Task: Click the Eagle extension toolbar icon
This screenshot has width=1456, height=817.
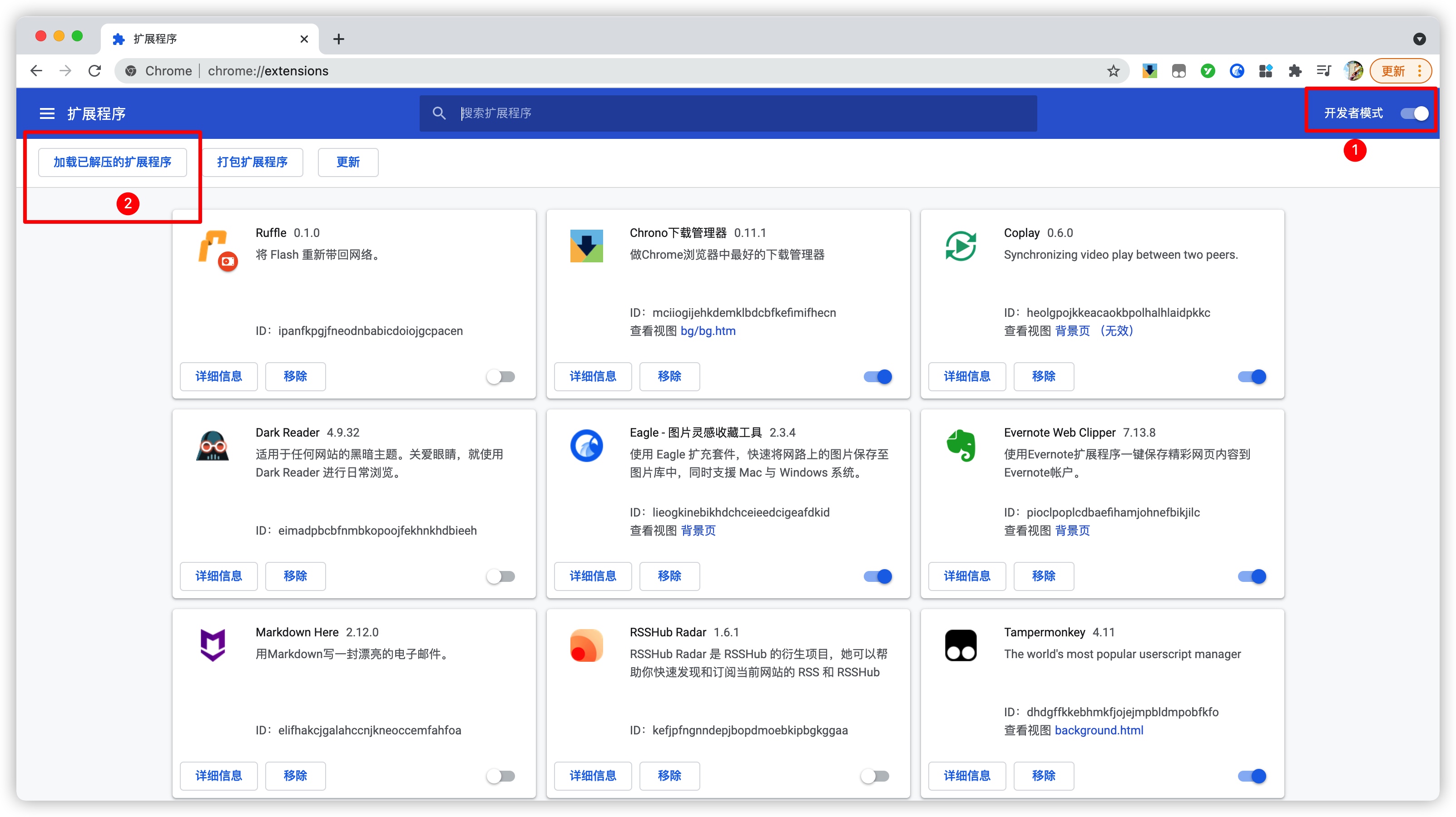Action: coord(1237,71)
